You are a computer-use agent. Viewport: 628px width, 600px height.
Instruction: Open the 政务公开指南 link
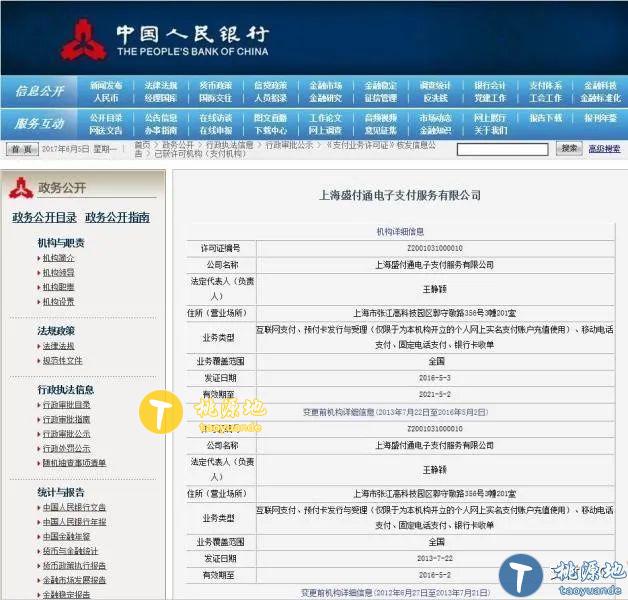pyautogui.click(x=117, y=217)
